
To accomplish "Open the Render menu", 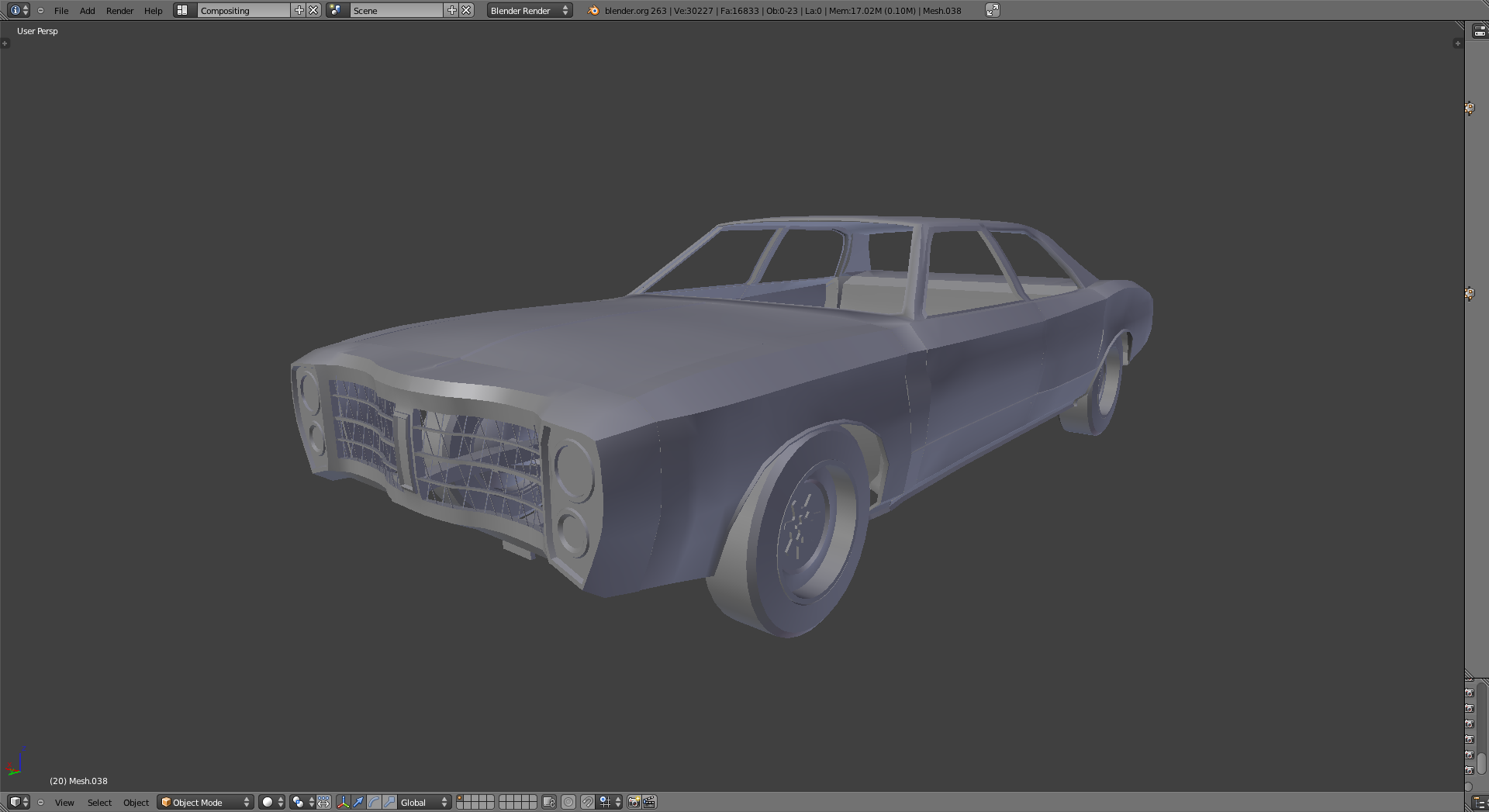I will [120, 10].
